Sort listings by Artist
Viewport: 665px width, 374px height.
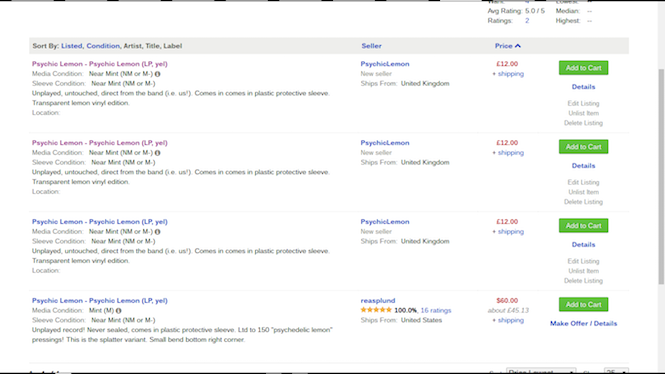(132, 46)
